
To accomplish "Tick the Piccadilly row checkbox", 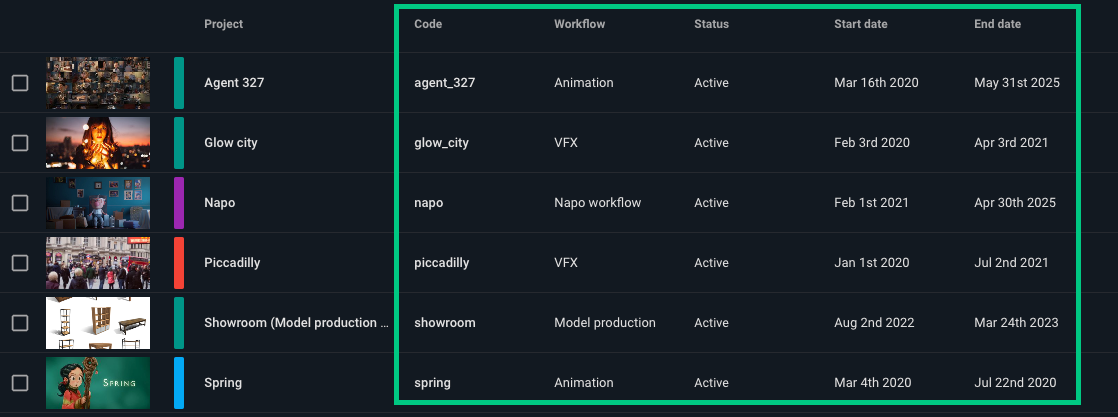I will click(20, 262).
